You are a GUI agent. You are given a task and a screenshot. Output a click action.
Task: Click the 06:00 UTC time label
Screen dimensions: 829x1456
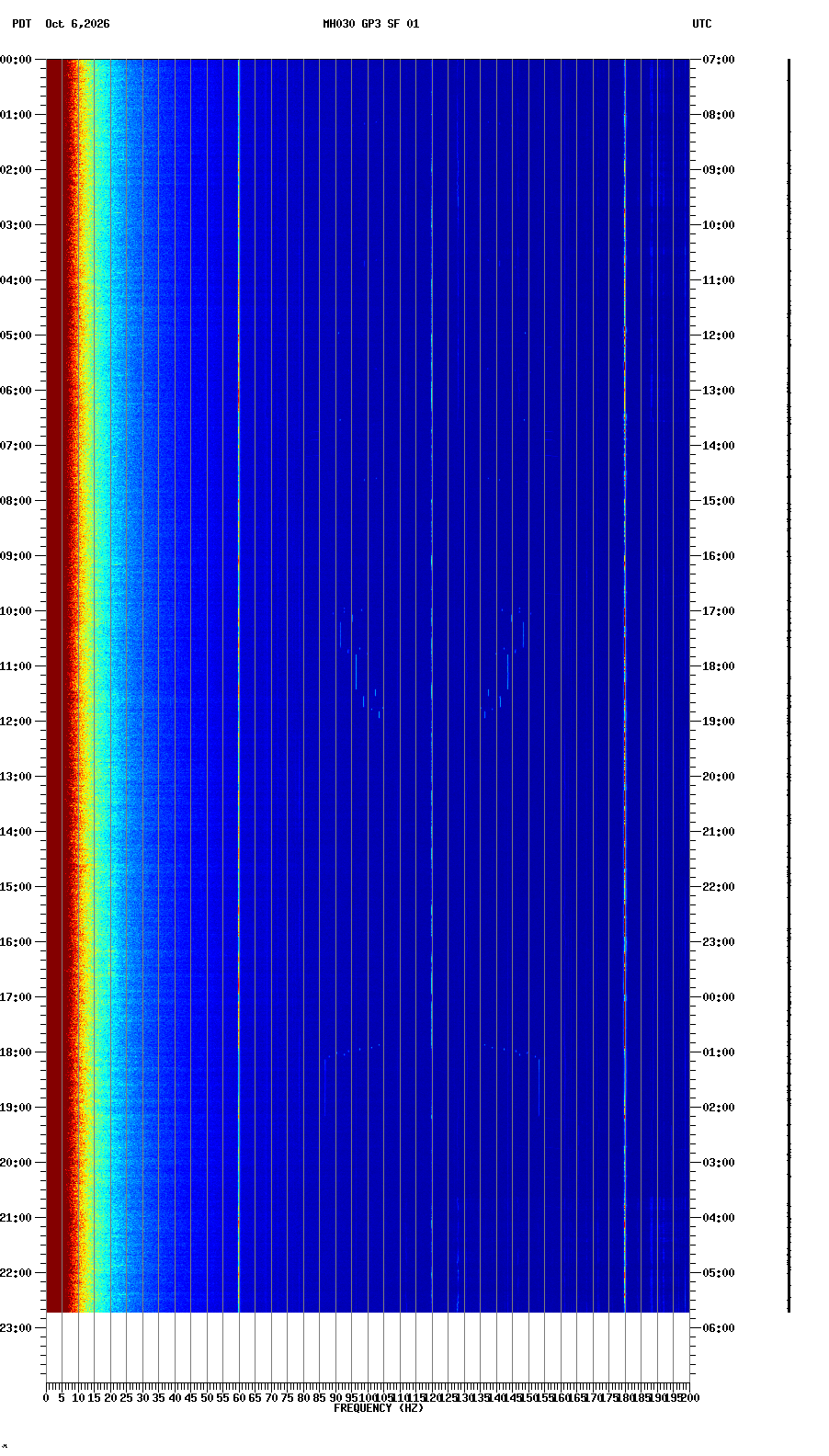click(719, 1328)
